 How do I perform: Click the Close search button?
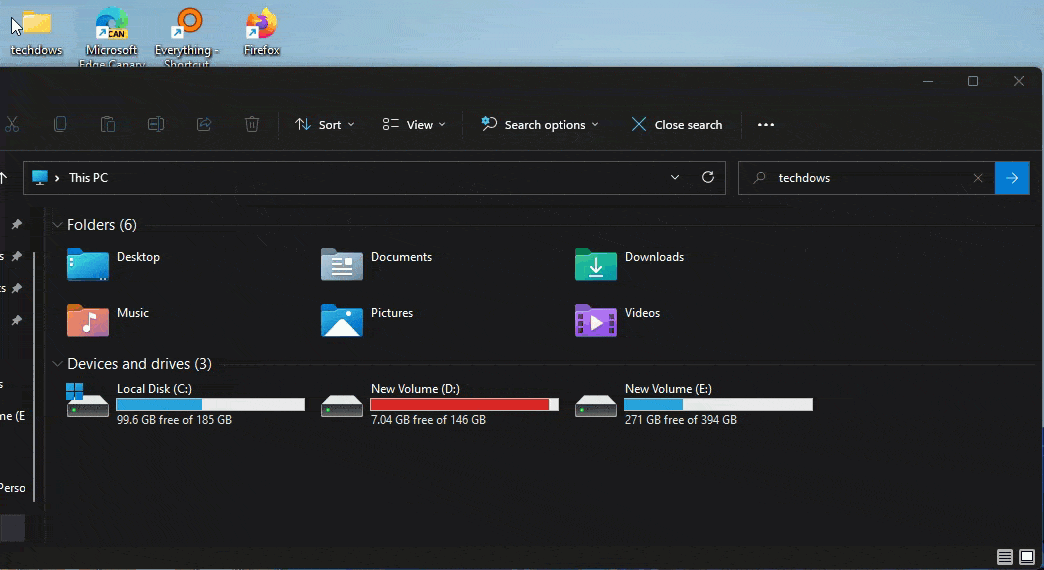[677, 125]
